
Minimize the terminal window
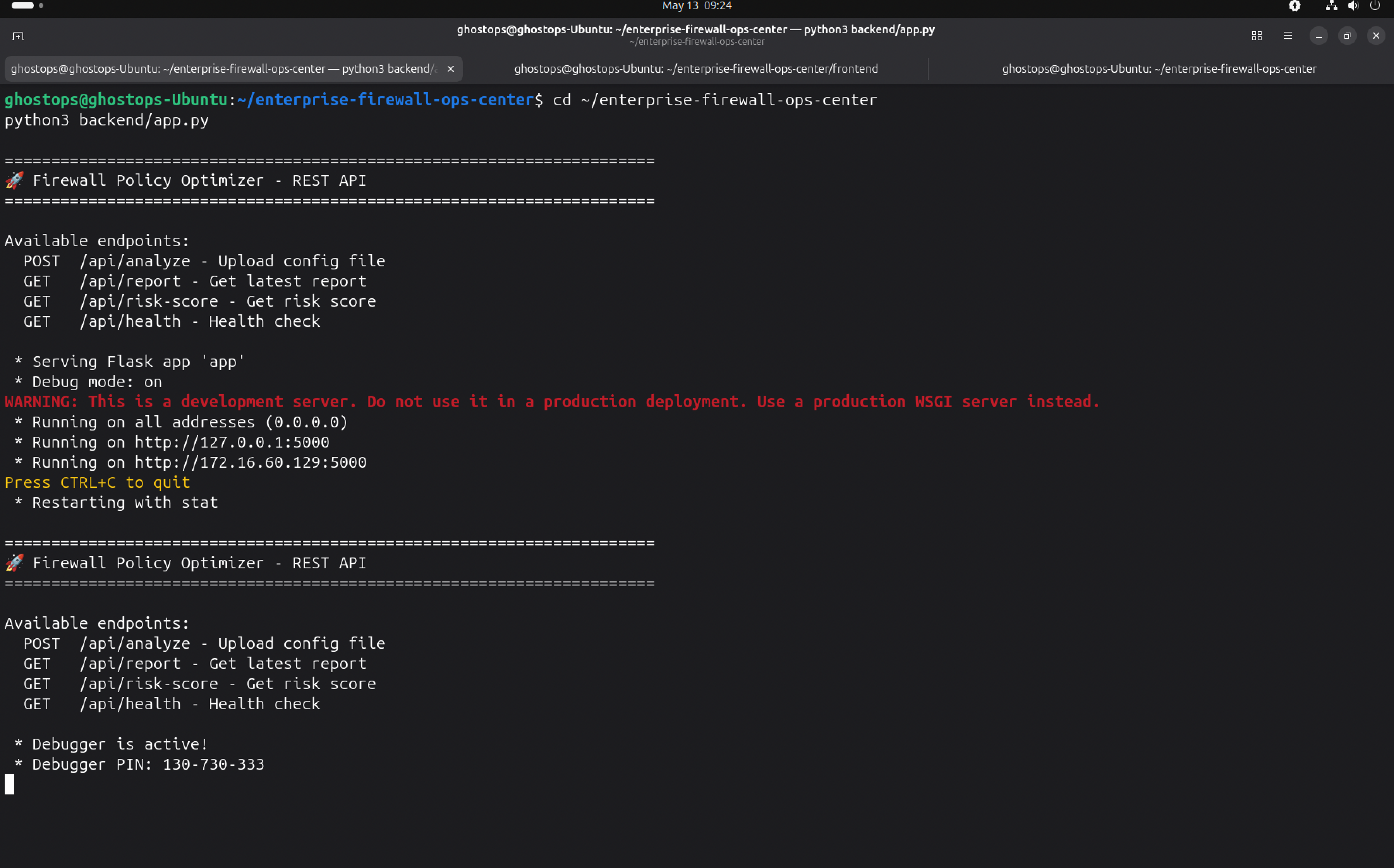coord(1319,36)
